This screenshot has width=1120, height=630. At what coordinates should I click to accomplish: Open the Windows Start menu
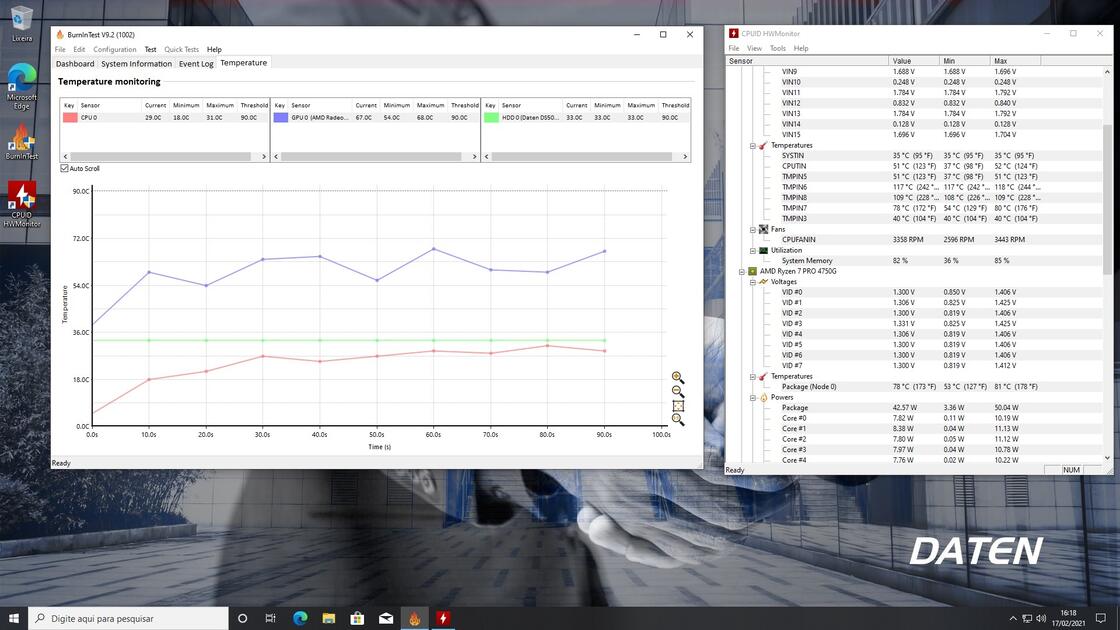click(x=14, y=618)
